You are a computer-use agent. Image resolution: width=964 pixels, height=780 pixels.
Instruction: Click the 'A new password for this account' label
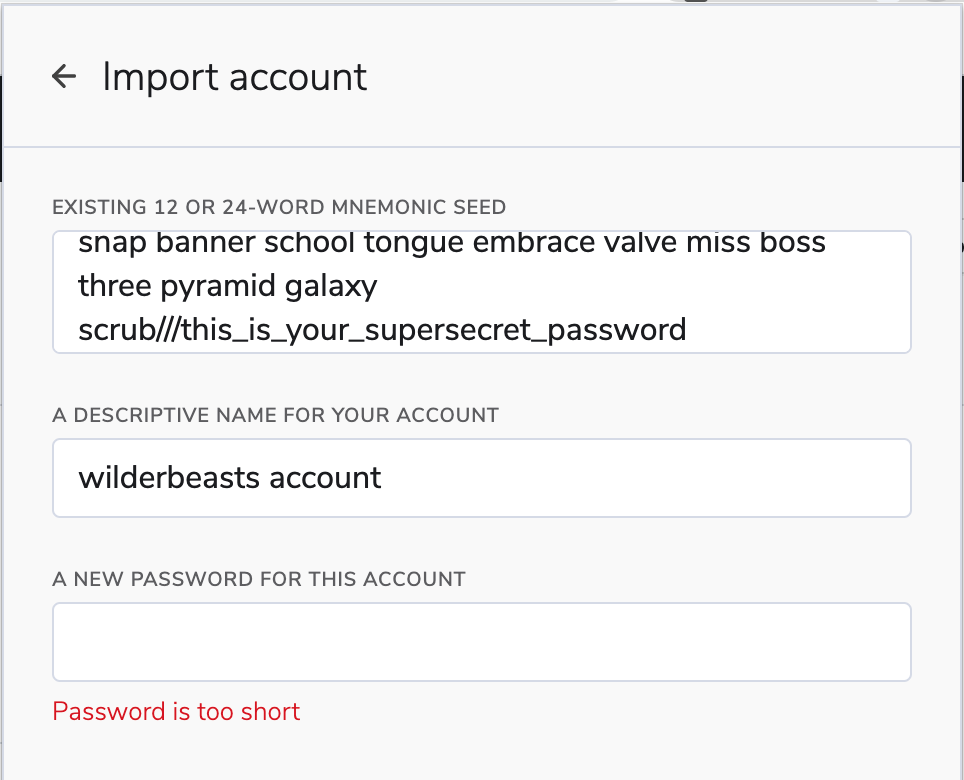coord(259,579)
